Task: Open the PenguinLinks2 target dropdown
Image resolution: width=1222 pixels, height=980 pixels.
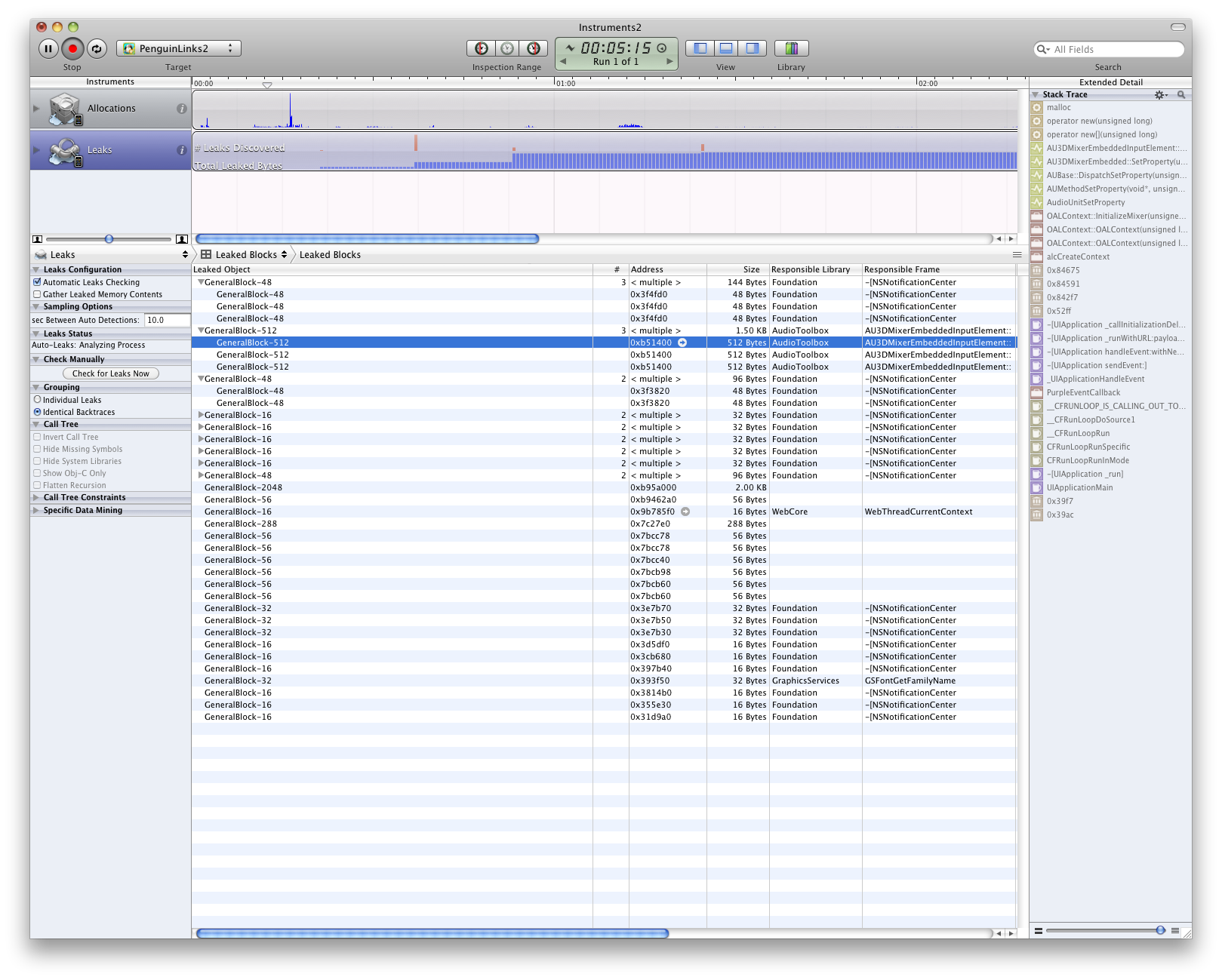Action: pos(179,48)
